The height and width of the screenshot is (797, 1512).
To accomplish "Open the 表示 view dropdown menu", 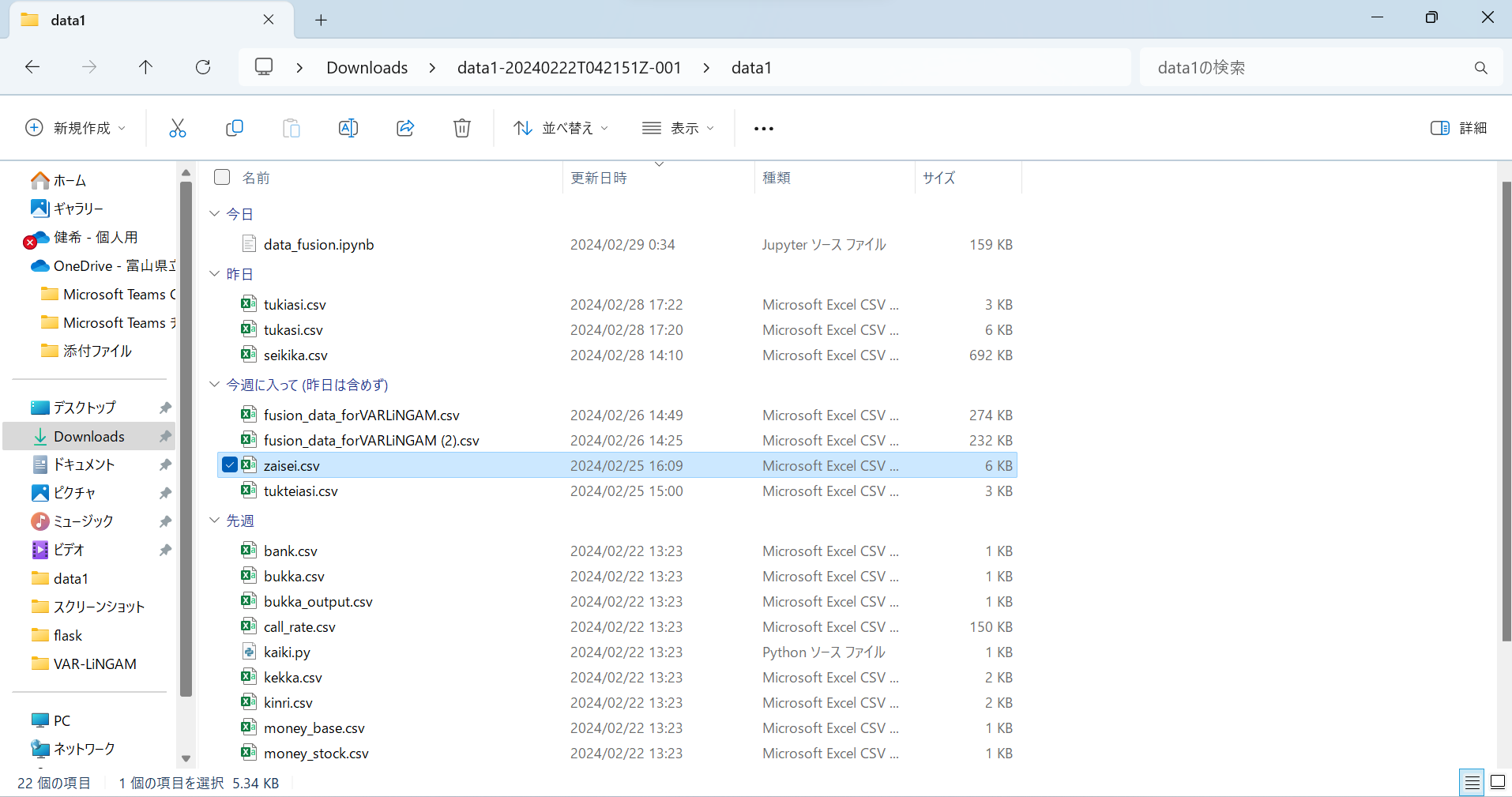I will click(678, 128).
